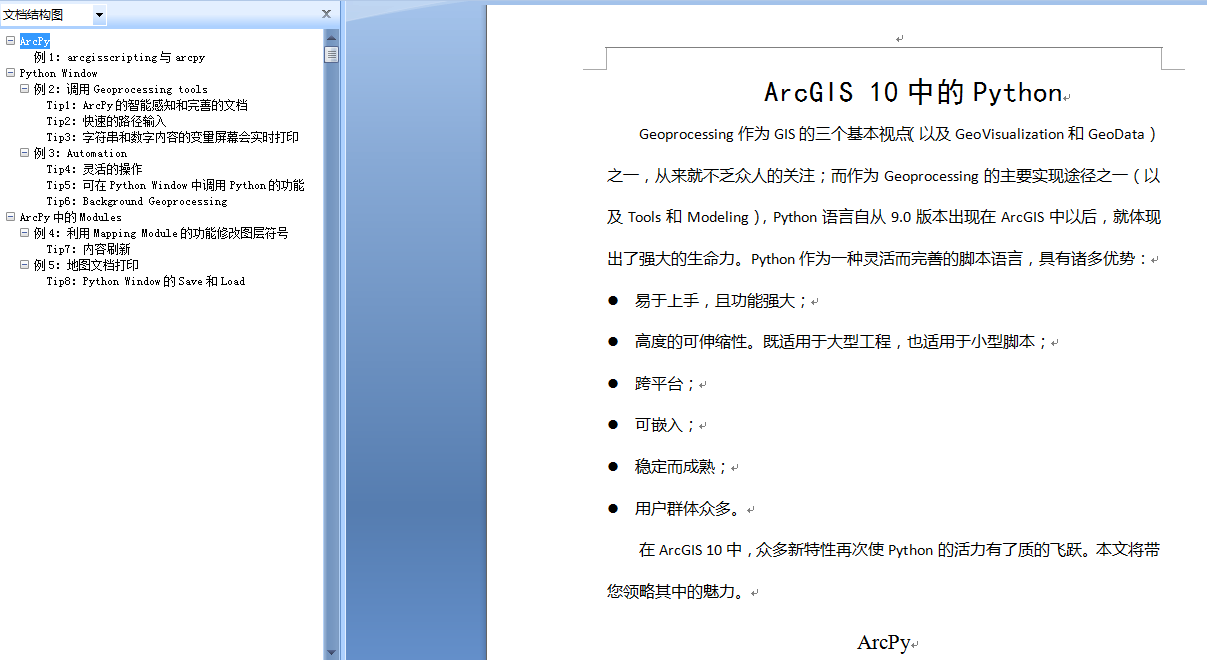Navigate to 例3: Automation heading

pyautogui.click(x=80, y=153)
